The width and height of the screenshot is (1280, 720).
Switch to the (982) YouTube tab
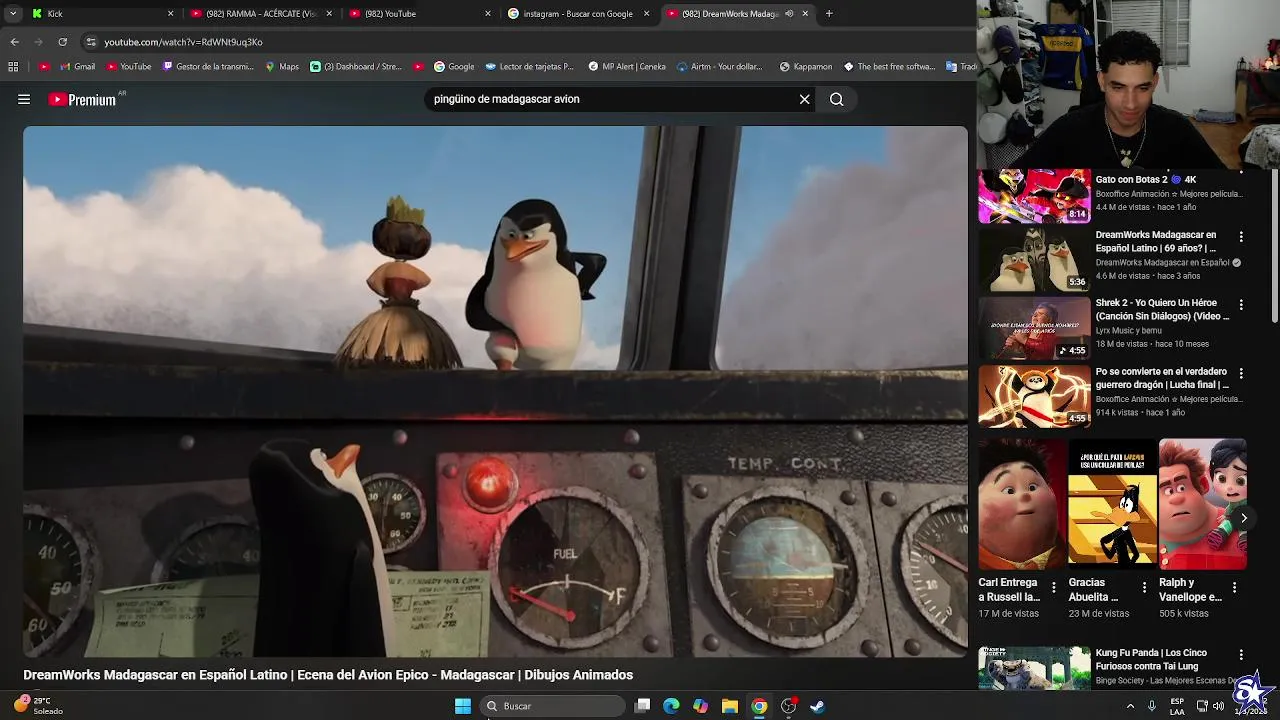coord(421,14)
